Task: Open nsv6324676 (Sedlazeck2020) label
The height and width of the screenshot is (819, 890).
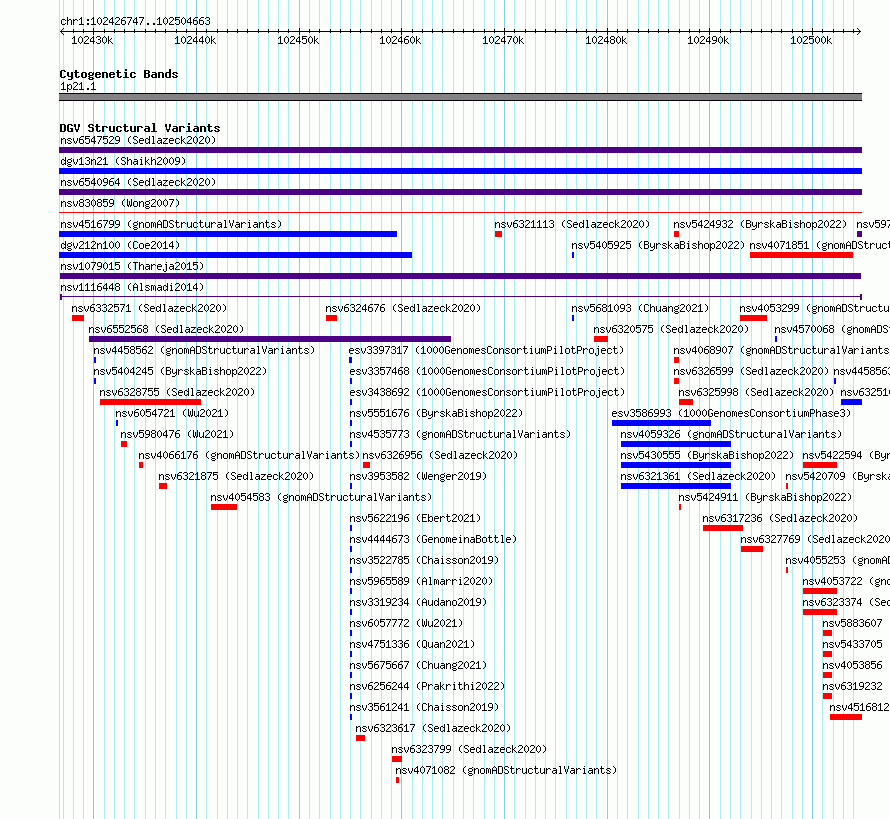Action: tap(403, 308)
